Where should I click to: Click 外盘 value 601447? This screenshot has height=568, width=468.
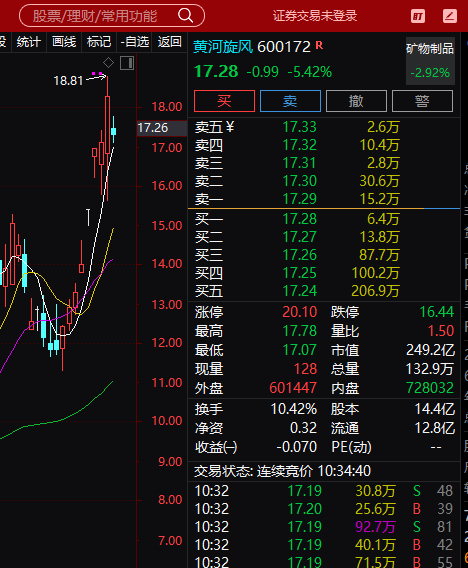pyautogui.click(x=293, y=388)
